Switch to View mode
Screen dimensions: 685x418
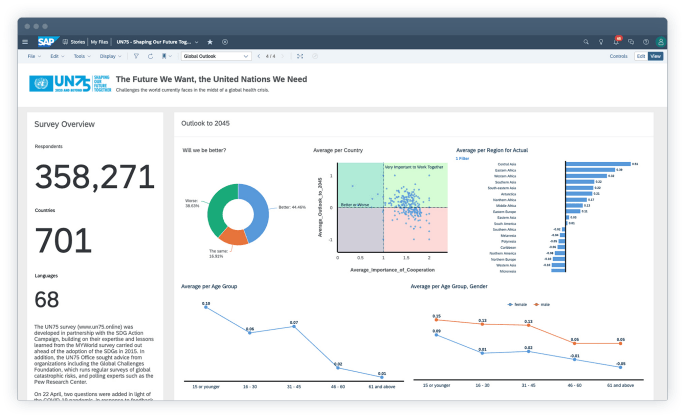[656, 56]
